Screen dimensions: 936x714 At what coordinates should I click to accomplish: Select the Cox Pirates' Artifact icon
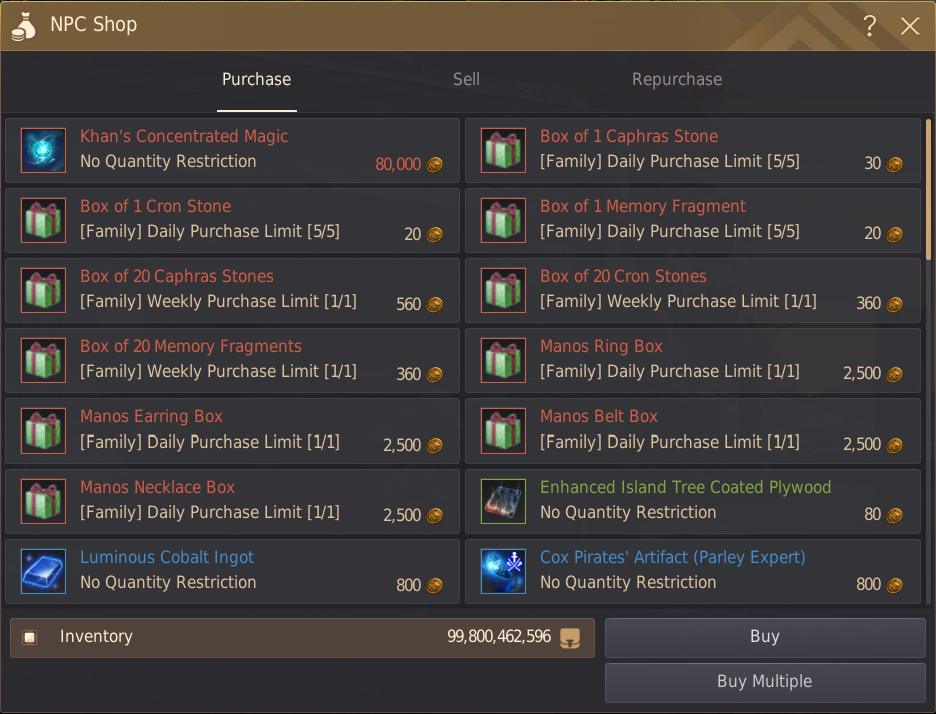(503, 571)
